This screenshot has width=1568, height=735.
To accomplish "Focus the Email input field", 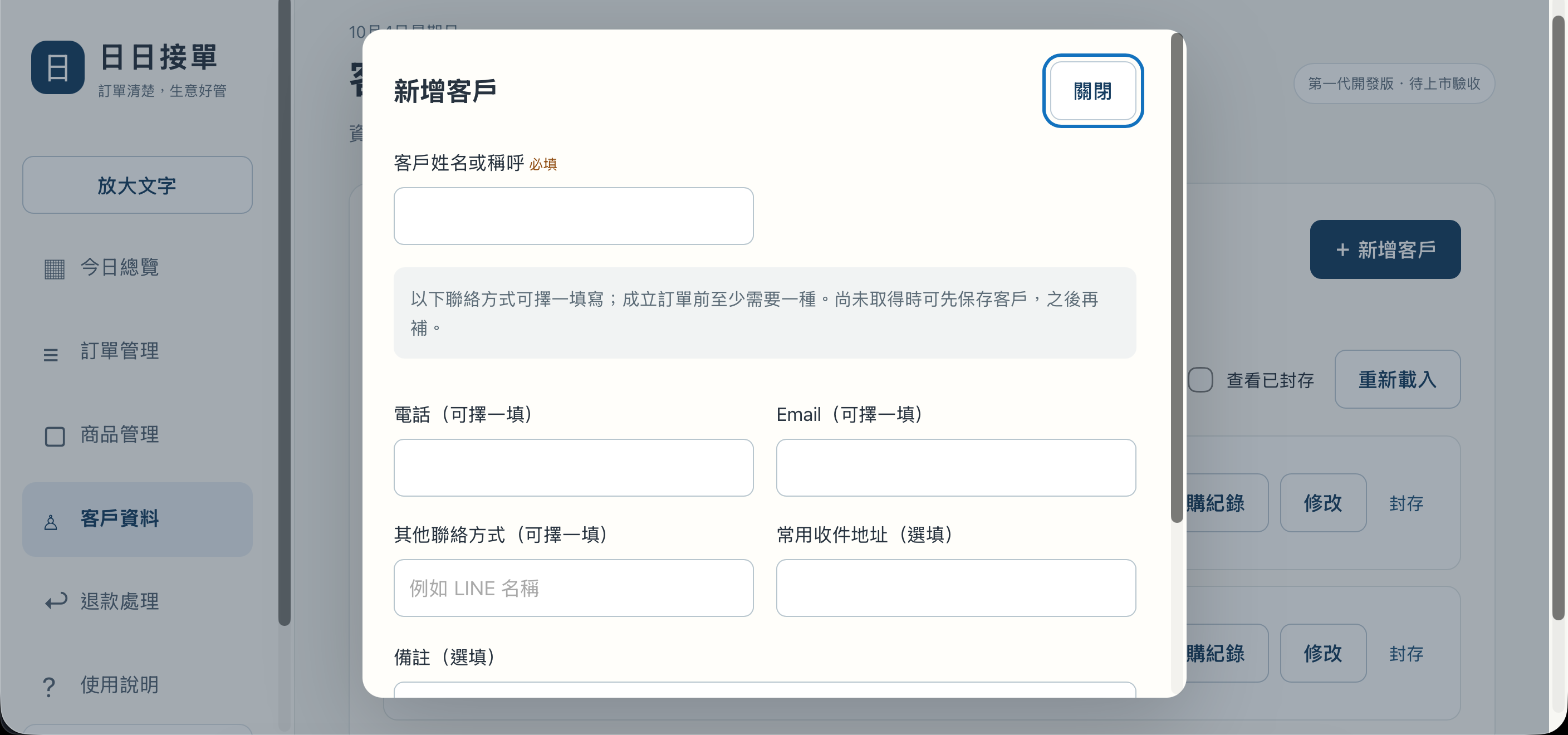I will pyautogui.click(x=955, y=467).
